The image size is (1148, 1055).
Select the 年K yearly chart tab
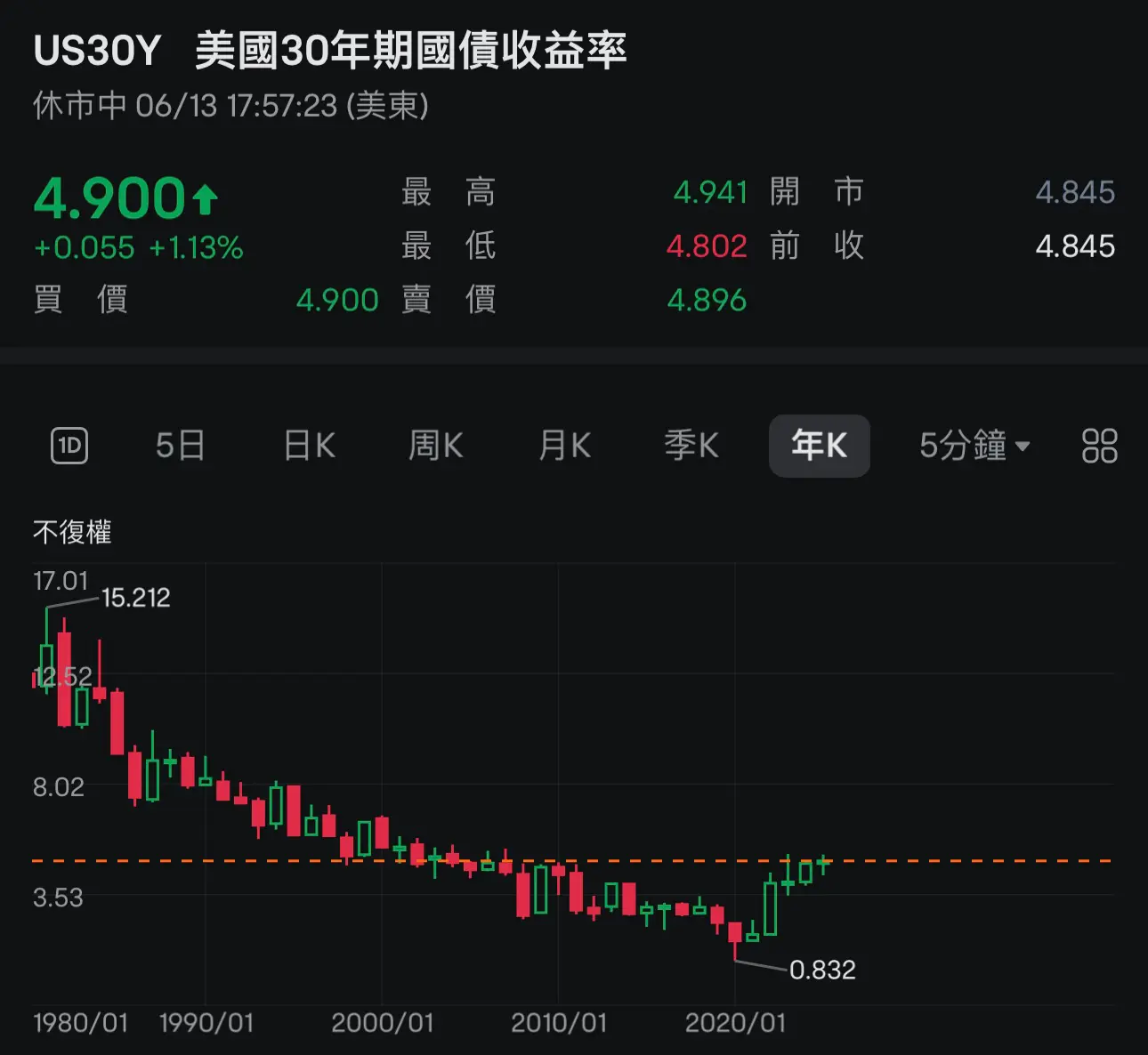[820, 446]
